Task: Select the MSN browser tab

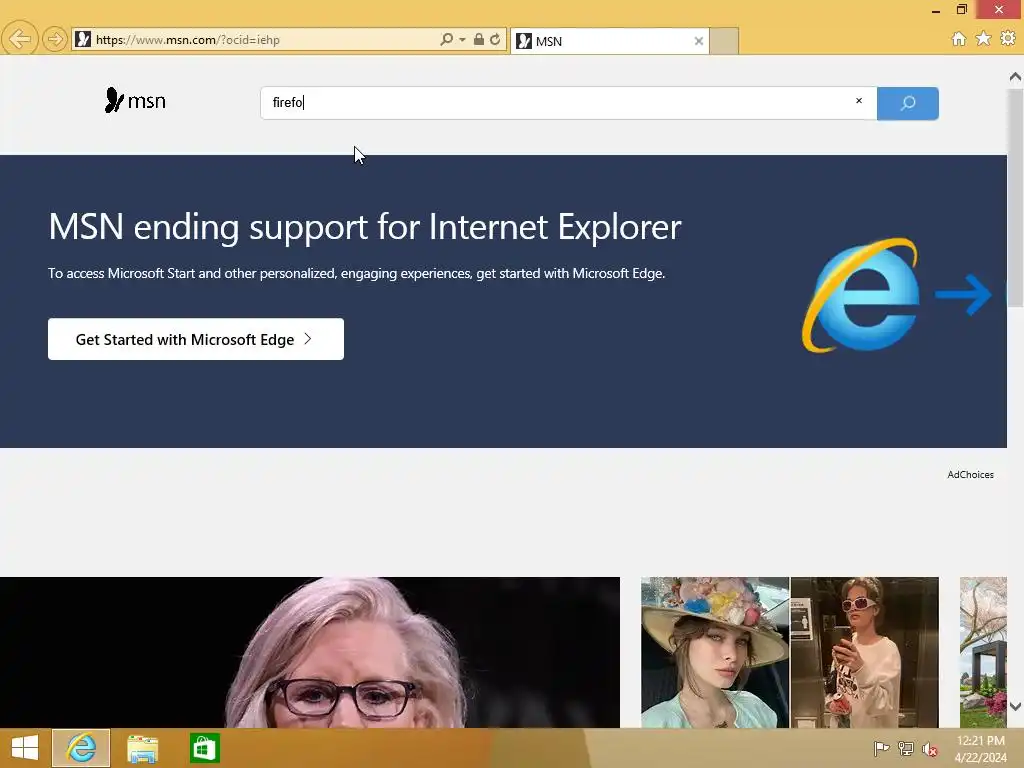Action: (x=609, y=41)
